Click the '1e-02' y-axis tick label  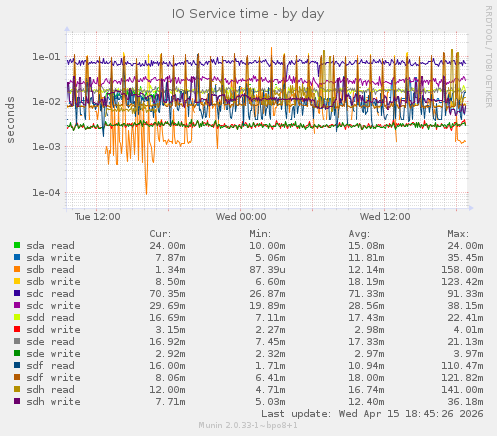46,102
